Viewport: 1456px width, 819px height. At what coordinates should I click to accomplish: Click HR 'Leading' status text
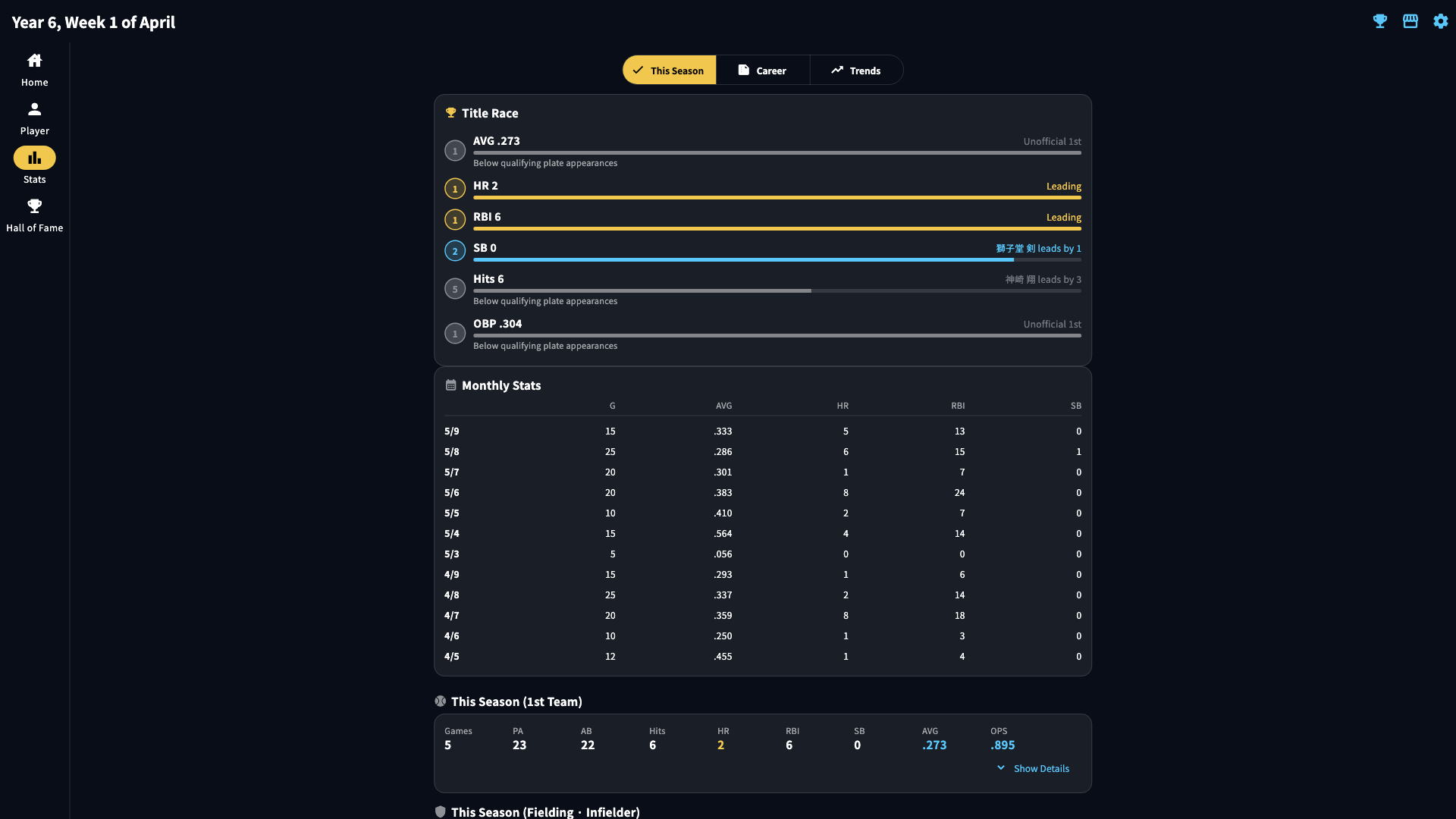[1064, 186]
